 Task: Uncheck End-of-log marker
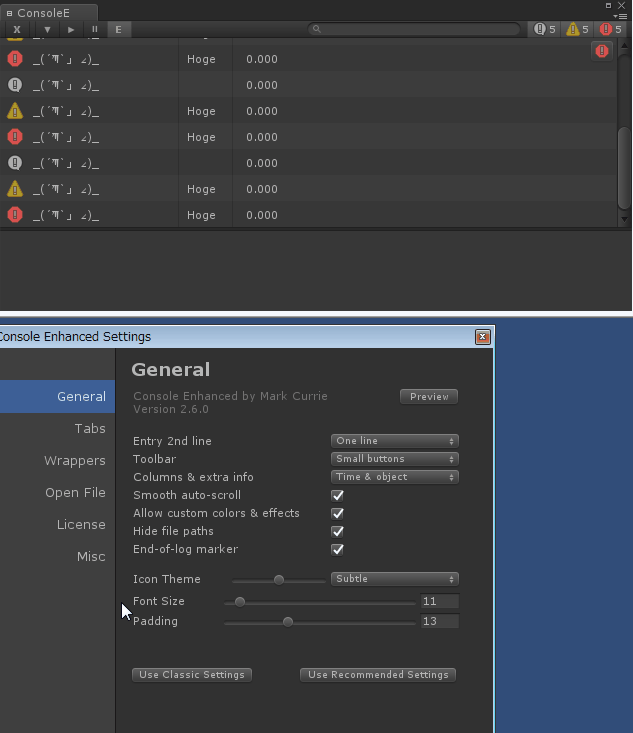tap(337, 549)
